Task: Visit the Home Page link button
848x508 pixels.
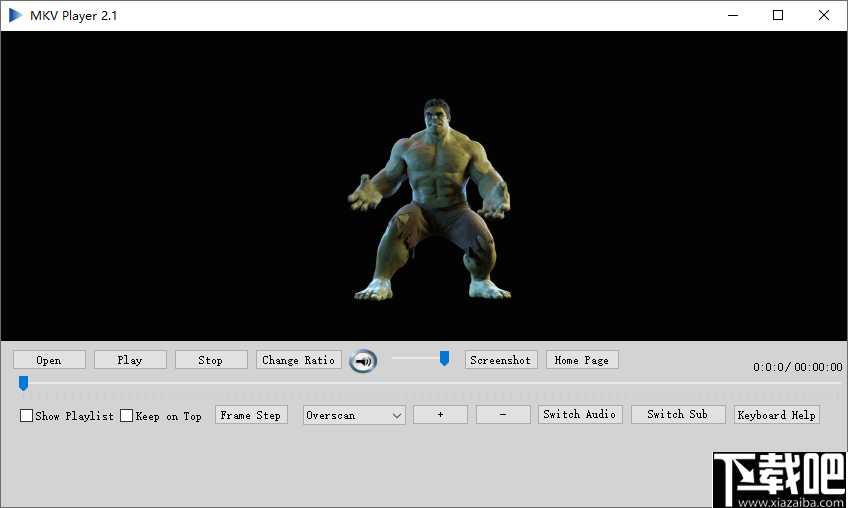Action: [582, 360]
